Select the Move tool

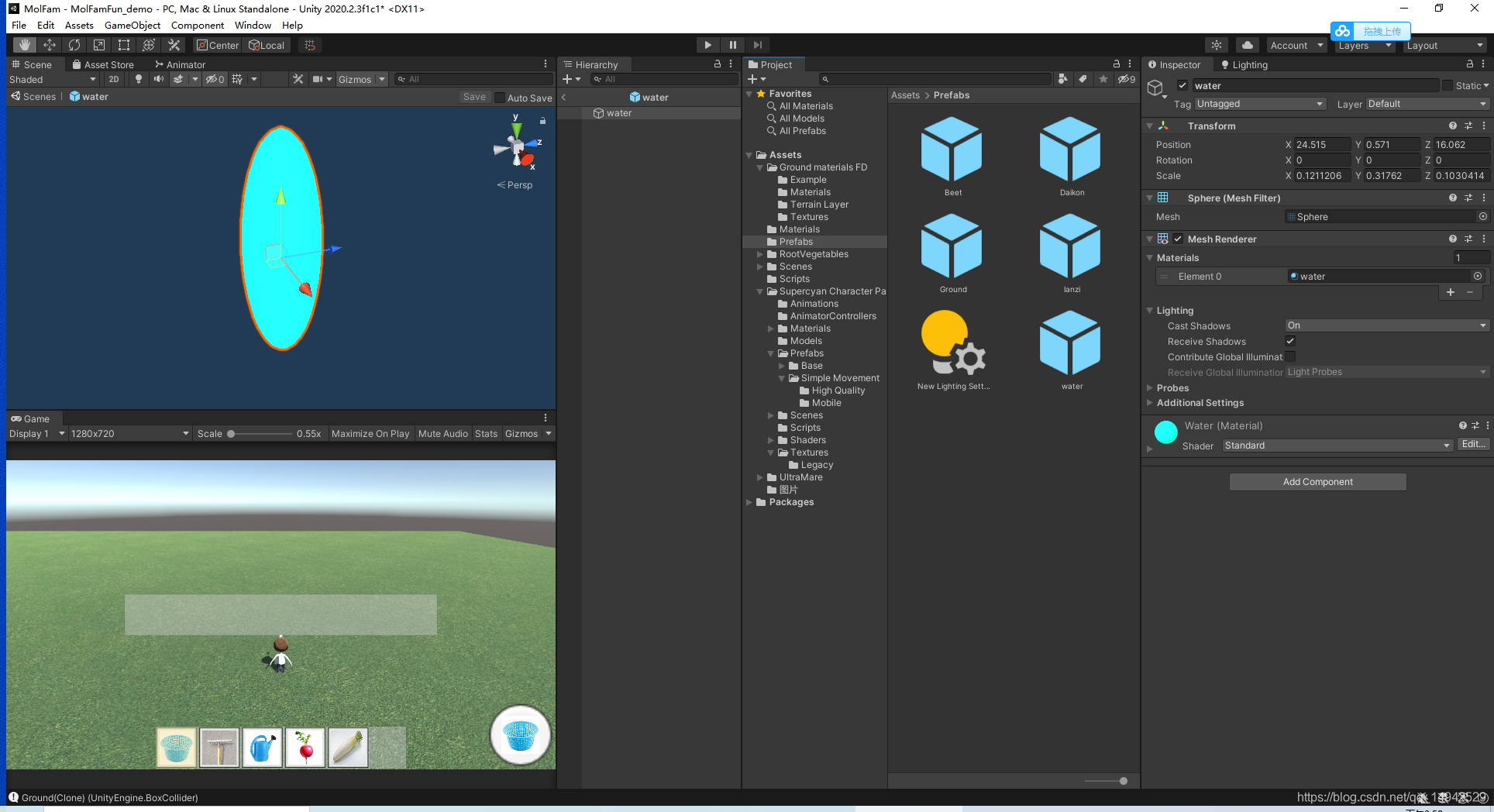click(50, 45)
